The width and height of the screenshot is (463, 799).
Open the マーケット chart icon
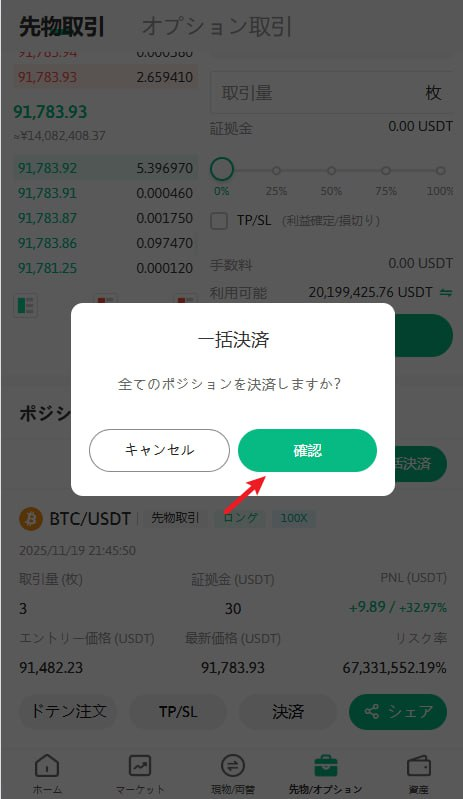(x=140, y=766)
